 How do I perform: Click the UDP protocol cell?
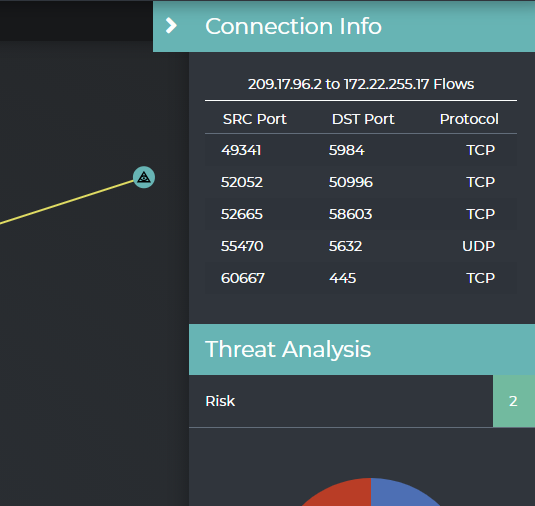coord(478,246)
